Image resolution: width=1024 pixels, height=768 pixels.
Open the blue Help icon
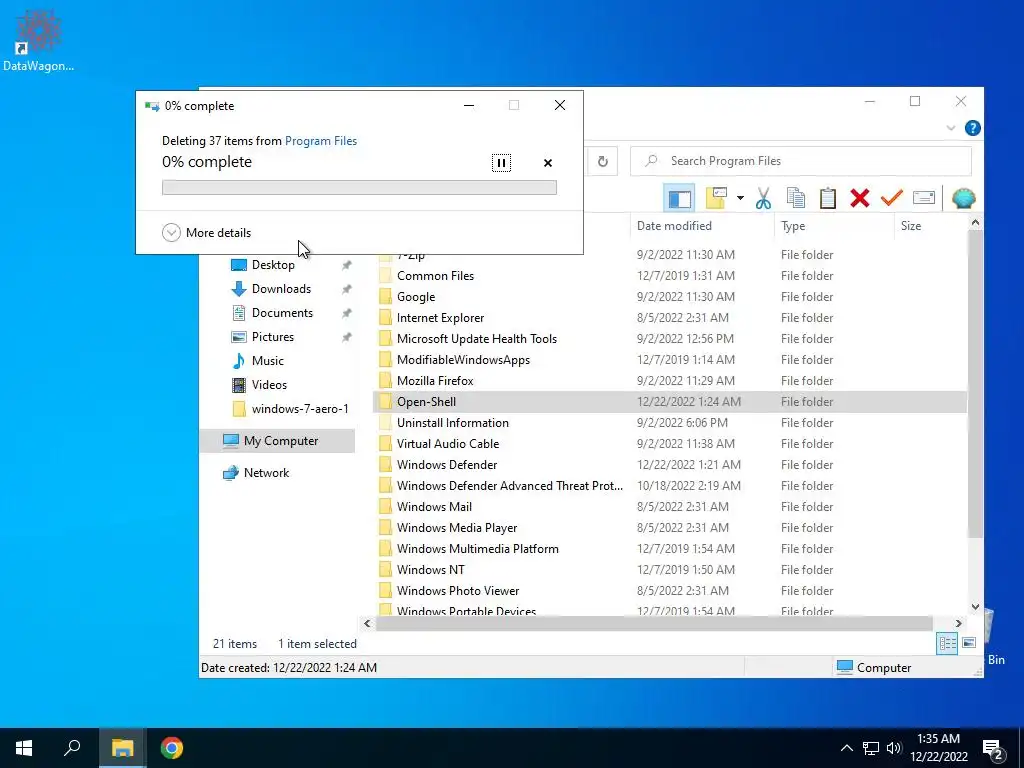[972, 128]
